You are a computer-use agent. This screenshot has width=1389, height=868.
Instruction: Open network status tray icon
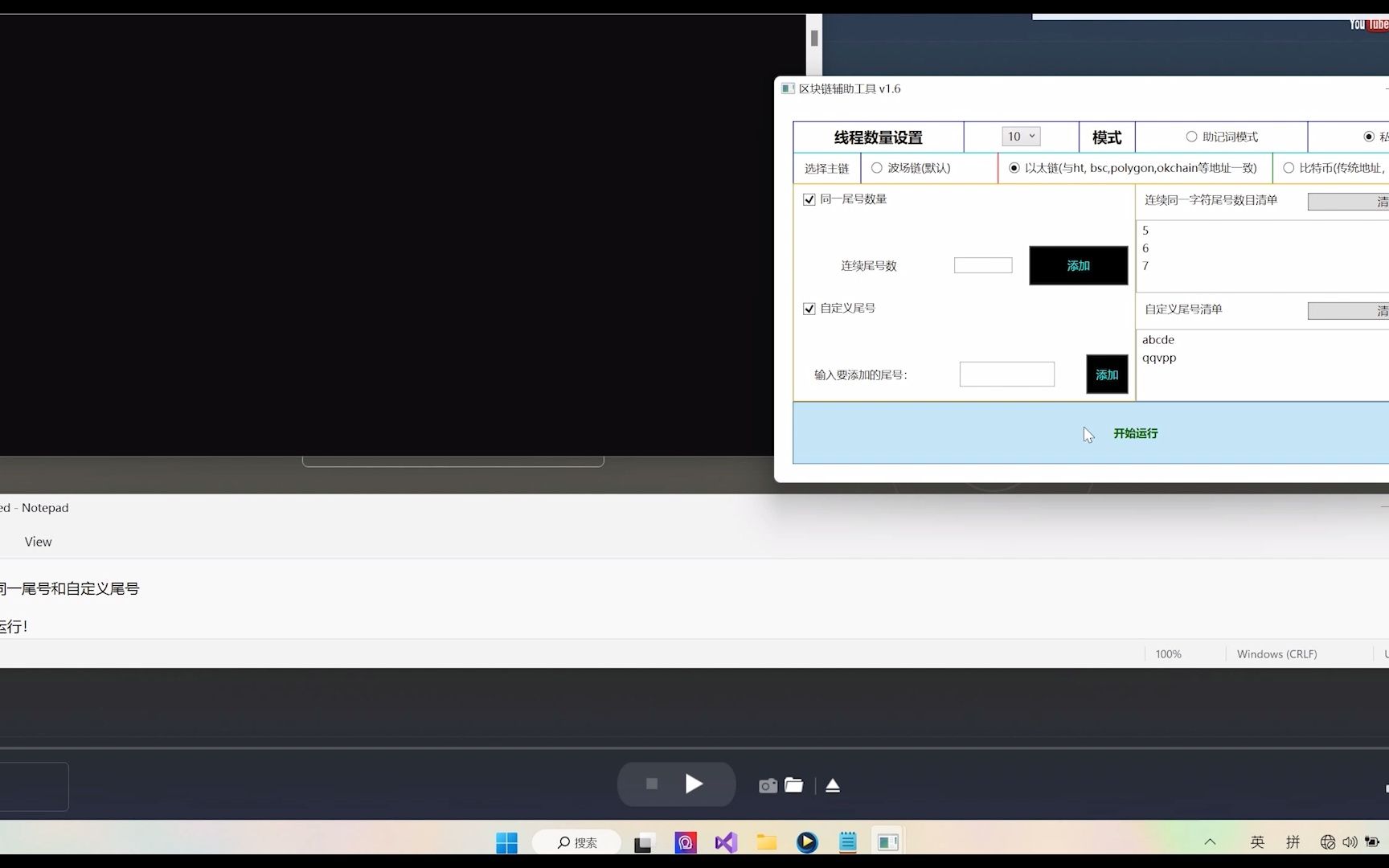click(1328, 842)
